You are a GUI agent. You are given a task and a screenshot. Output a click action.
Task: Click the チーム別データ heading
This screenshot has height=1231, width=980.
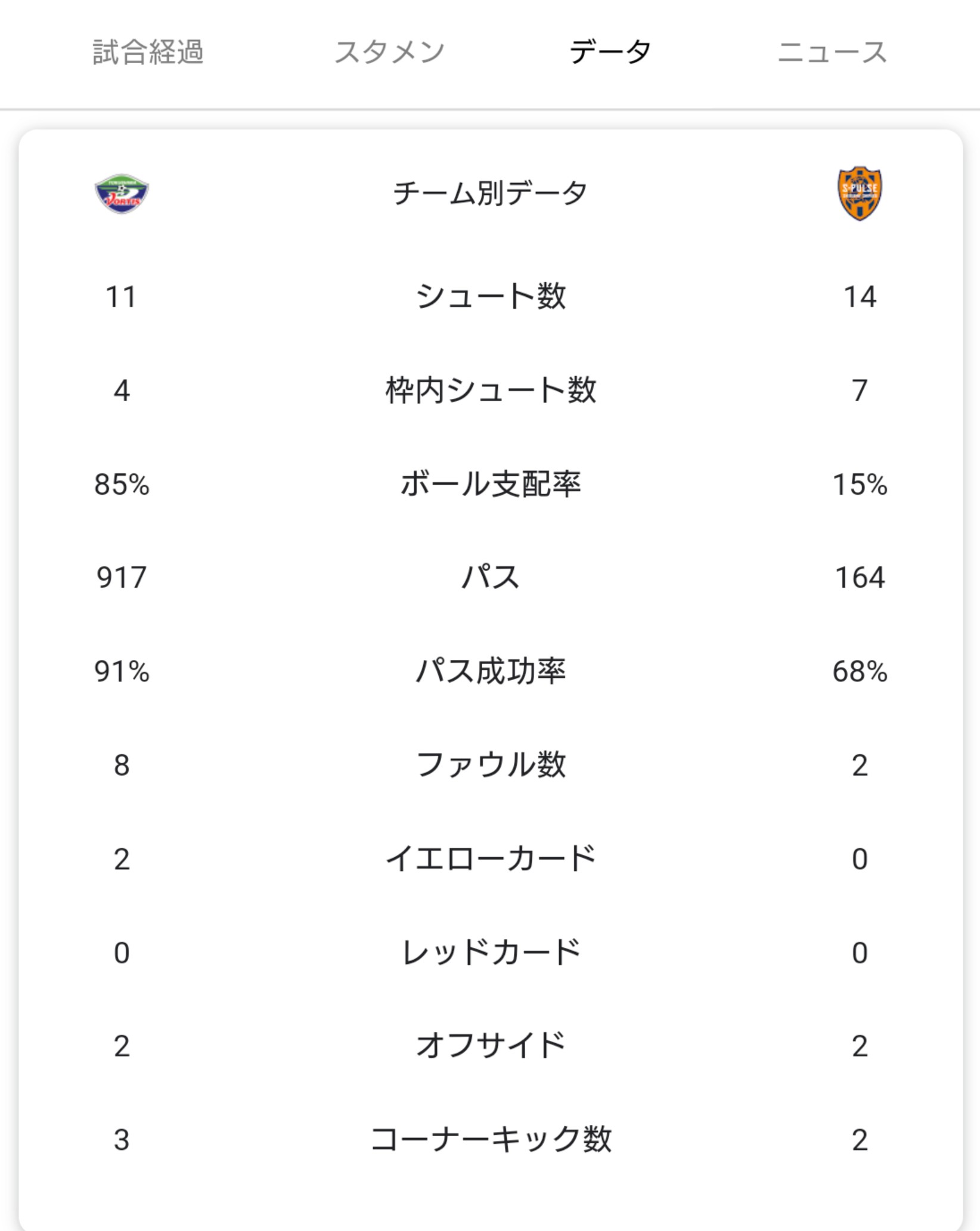coord(490,194)
